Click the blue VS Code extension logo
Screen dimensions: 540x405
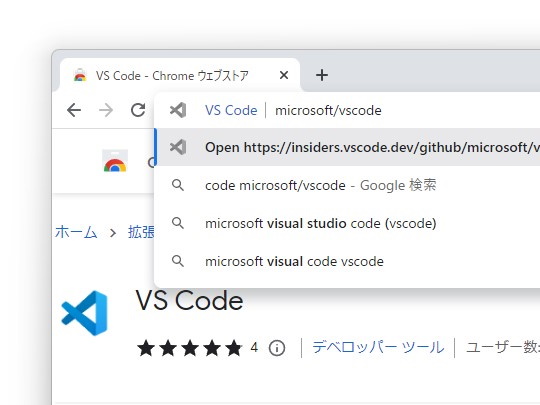[85, 313]
